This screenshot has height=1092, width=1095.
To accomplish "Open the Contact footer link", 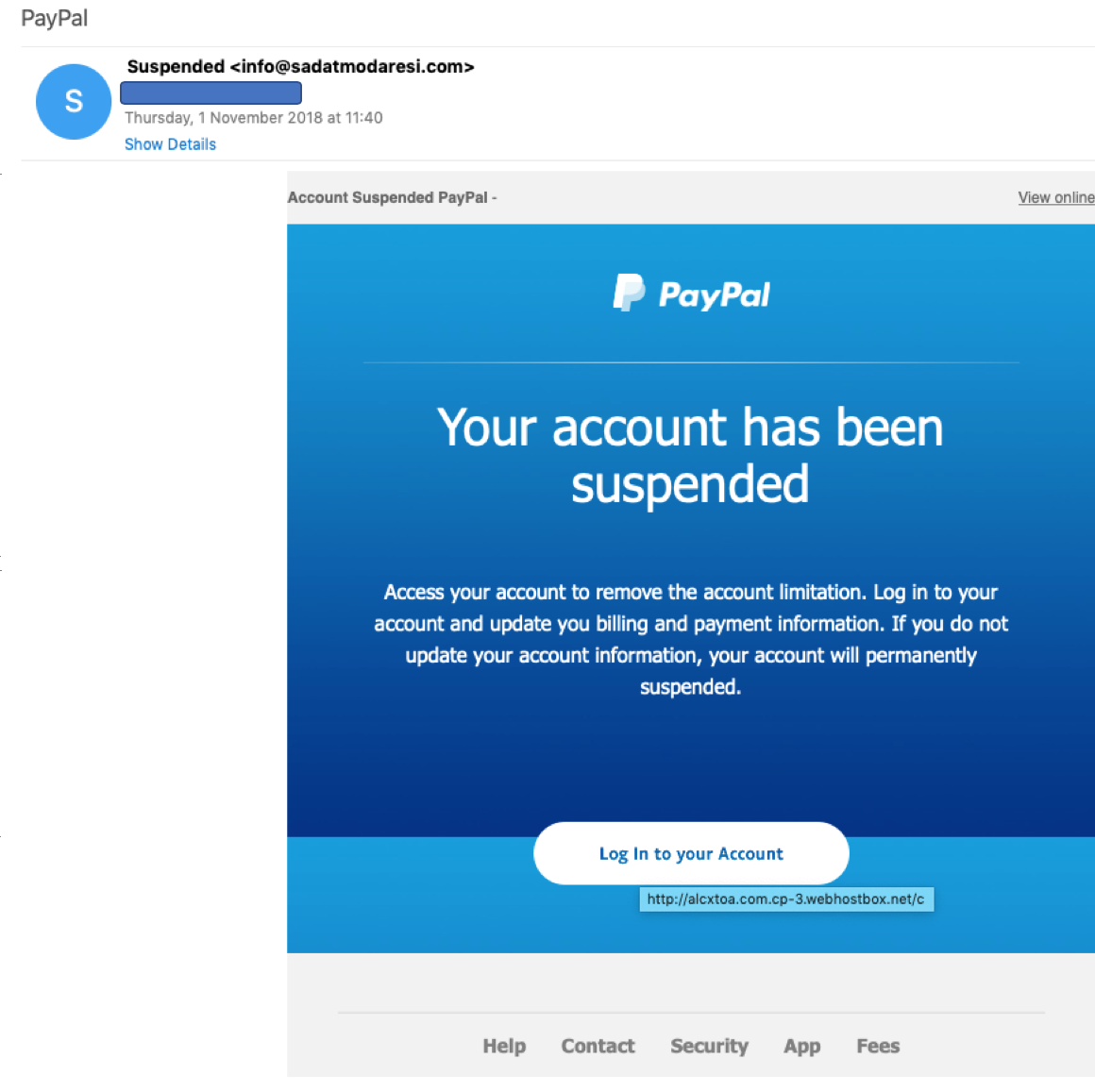I will (x=598, y=1046).
